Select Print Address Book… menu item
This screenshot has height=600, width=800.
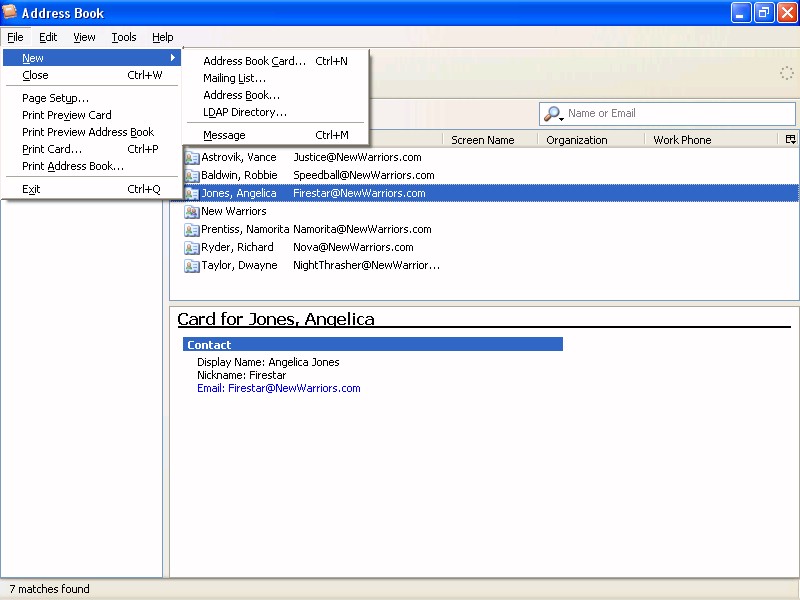click(x=92, y=166)
